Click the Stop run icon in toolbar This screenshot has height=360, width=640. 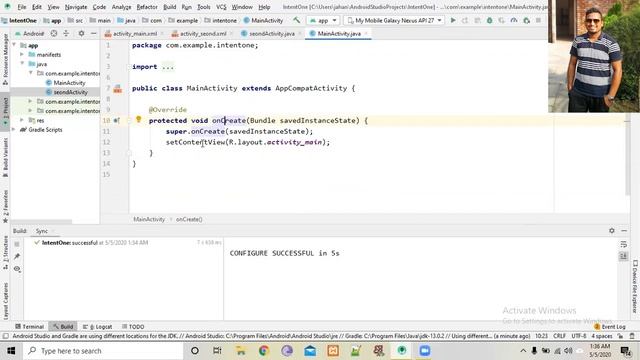click(538, 20)
